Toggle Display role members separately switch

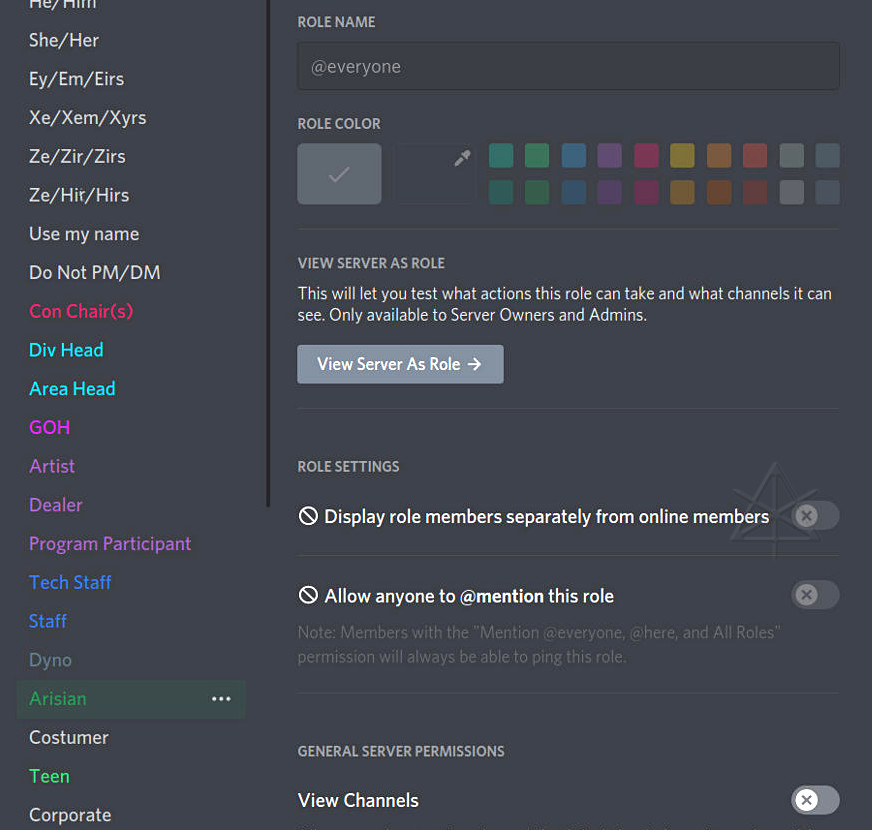coord(814,516)
